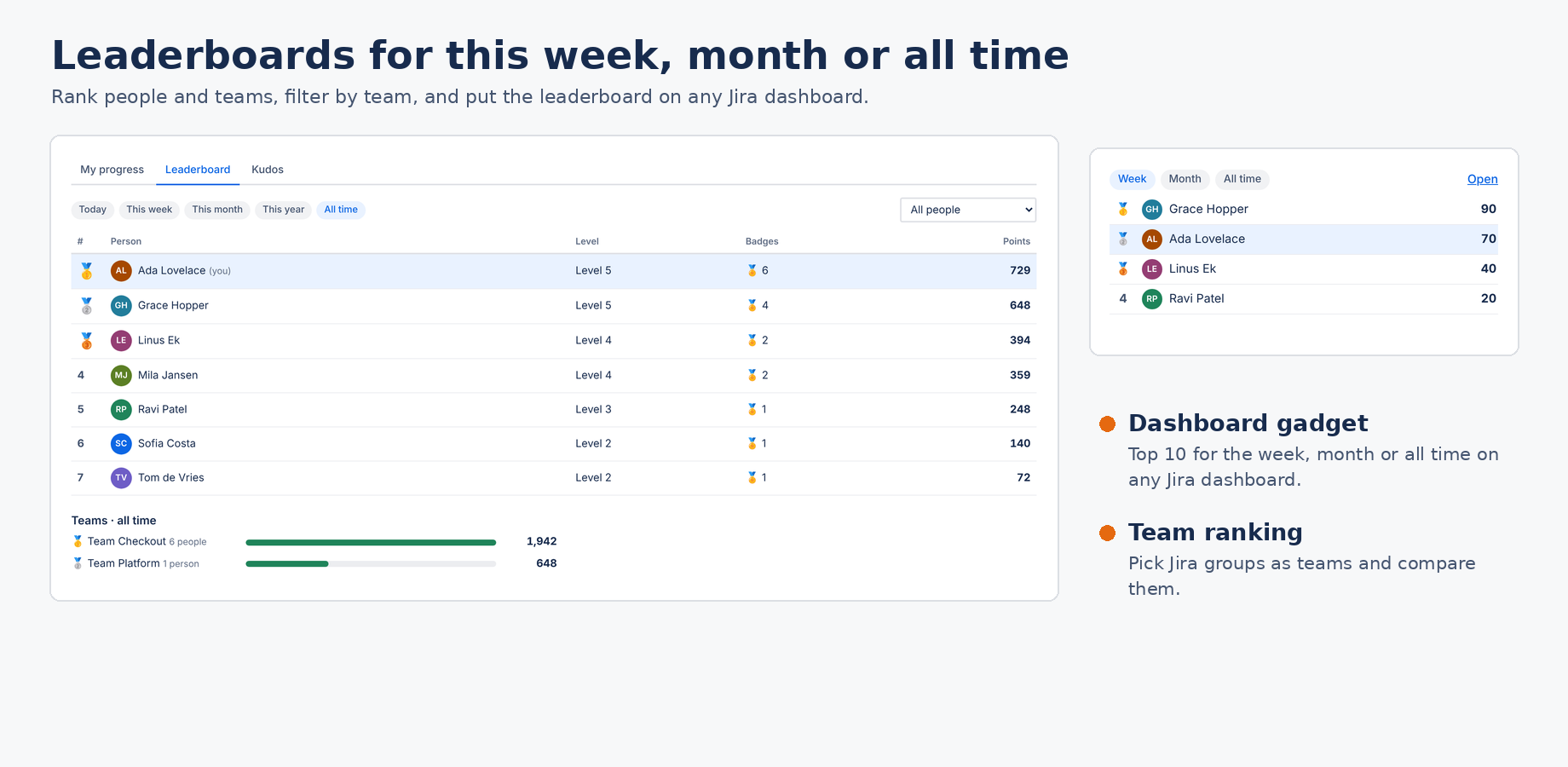Select the This week time filter
Viewport: 1568px width, 767px height.
click(x=149, y=210)
